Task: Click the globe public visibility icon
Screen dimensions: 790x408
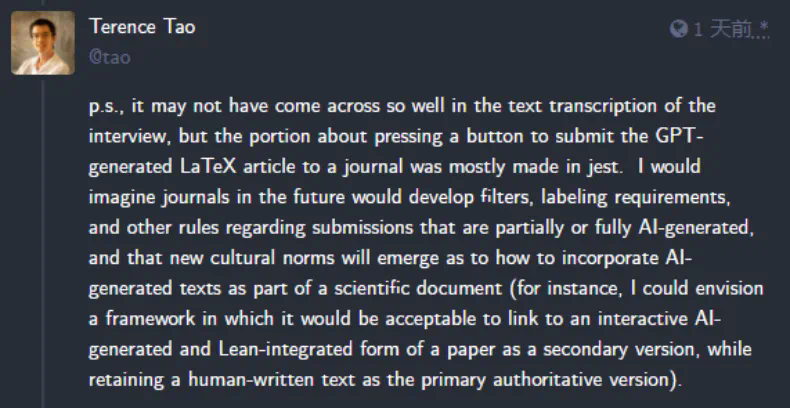Action: pos(678,29)
